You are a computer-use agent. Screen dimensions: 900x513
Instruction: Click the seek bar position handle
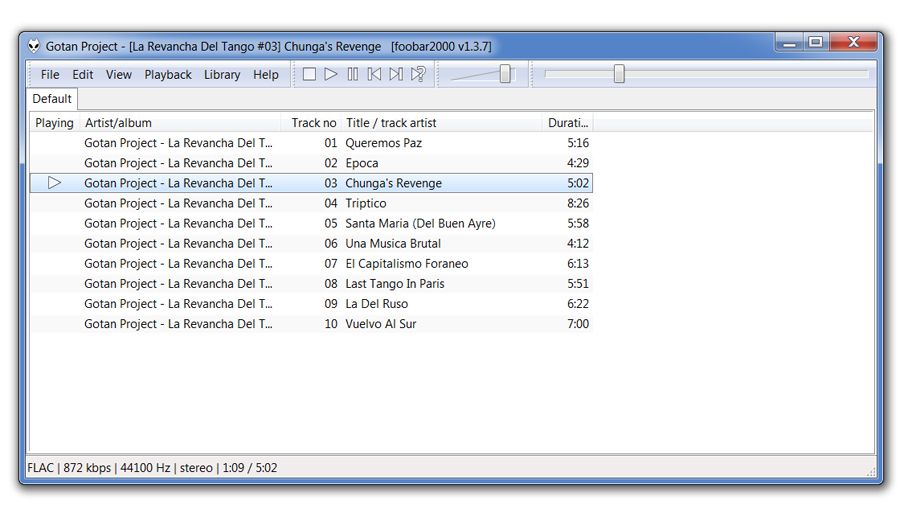pos(619,74)
